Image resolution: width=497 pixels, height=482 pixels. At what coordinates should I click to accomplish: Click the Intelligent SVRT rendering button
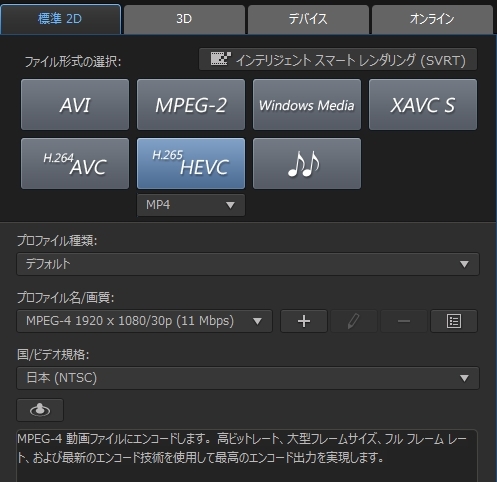coord(338,59)
